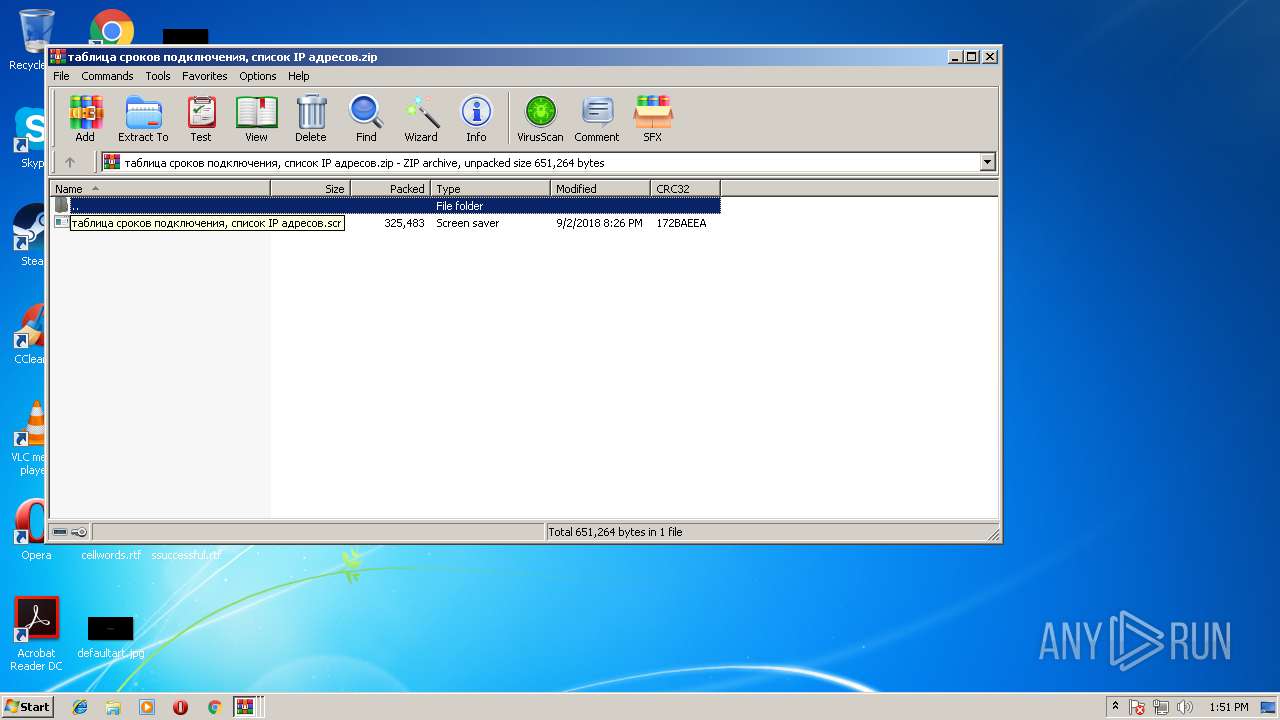Image resolution: width=1280 pixels, height=720 pixels.
Task: Click the WinRAR taskbar button
Action: tap(247, 707)
